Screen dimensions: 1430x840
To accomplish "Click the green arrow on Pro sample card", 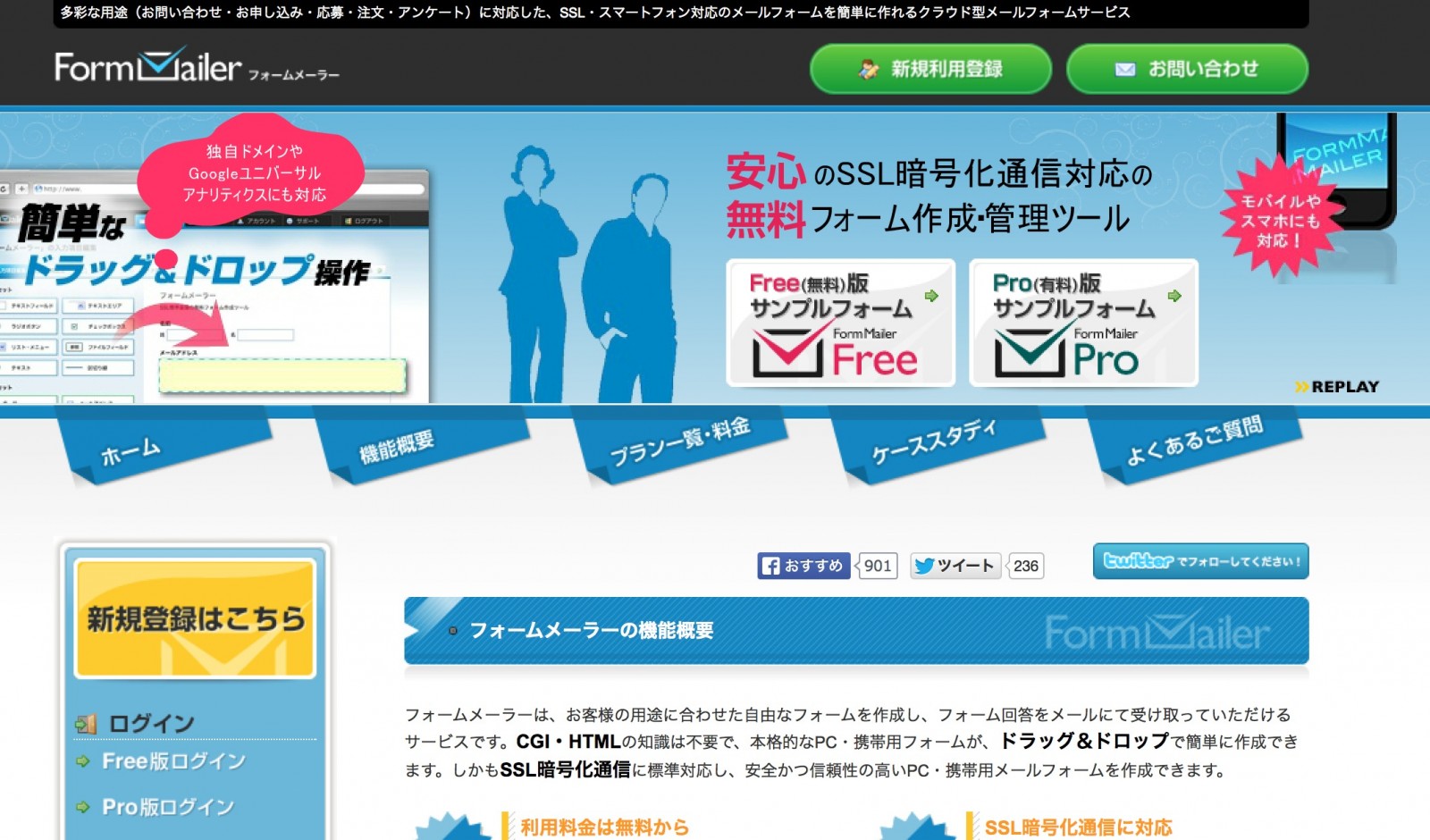I will (1174, 296).
